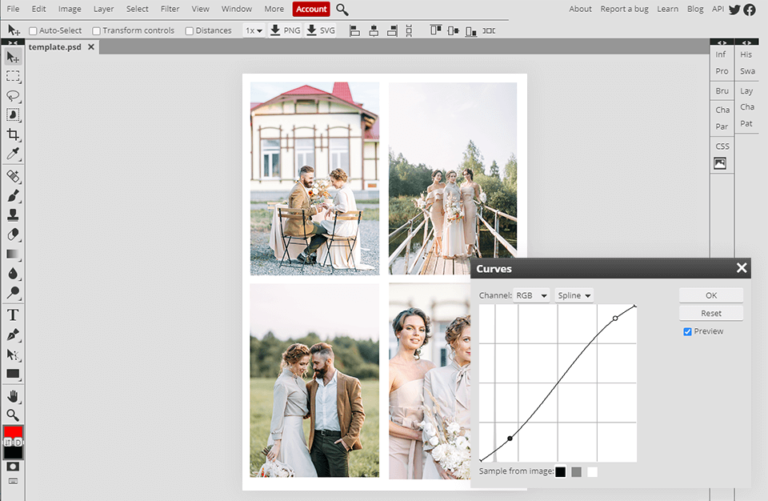This screenshot has height=501, width=768.
Task: Close the Curves dialog
Action: pyautogui.click(x=741, y=268)
